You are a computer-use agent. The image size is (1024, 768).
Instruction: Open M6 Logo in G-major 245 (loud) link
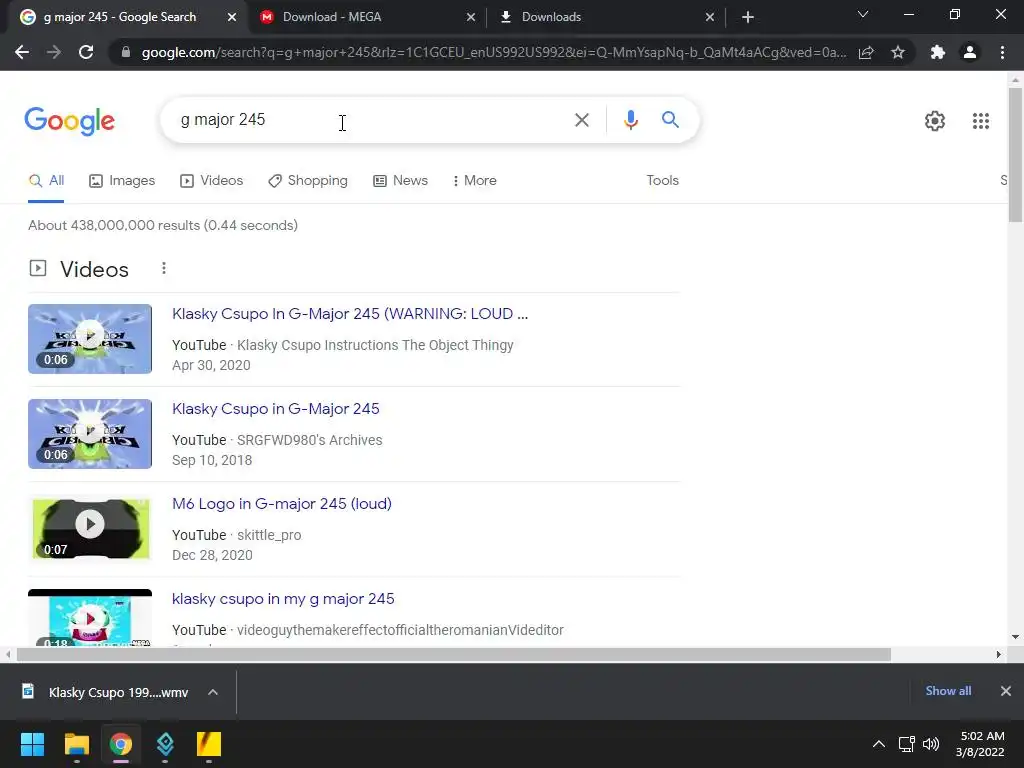click(x=281, y=504)
